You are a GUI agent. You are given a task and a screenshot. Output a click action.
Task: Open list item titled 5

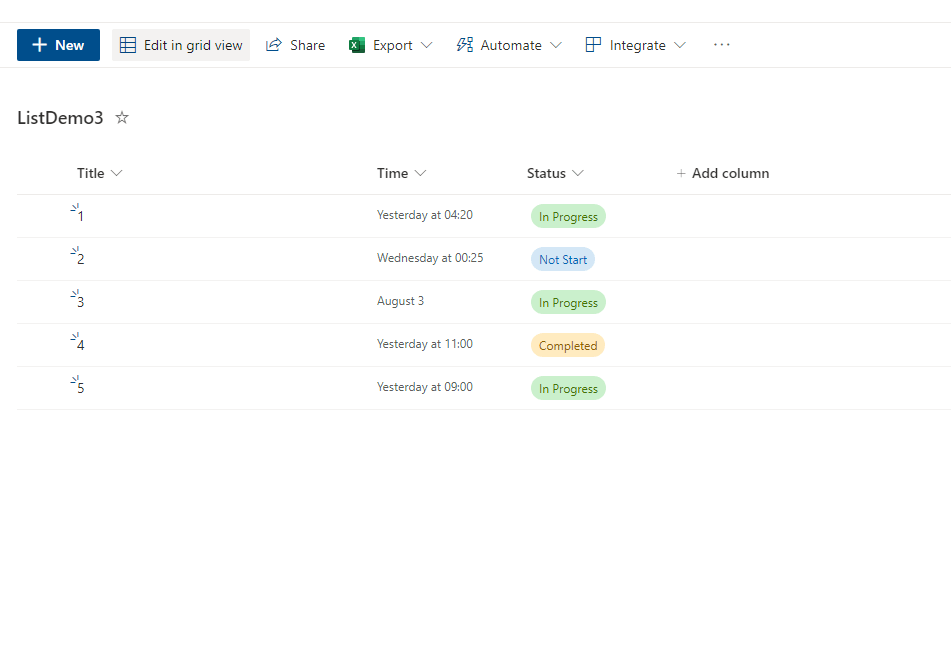pyautogui.click(x=81, y=388)
